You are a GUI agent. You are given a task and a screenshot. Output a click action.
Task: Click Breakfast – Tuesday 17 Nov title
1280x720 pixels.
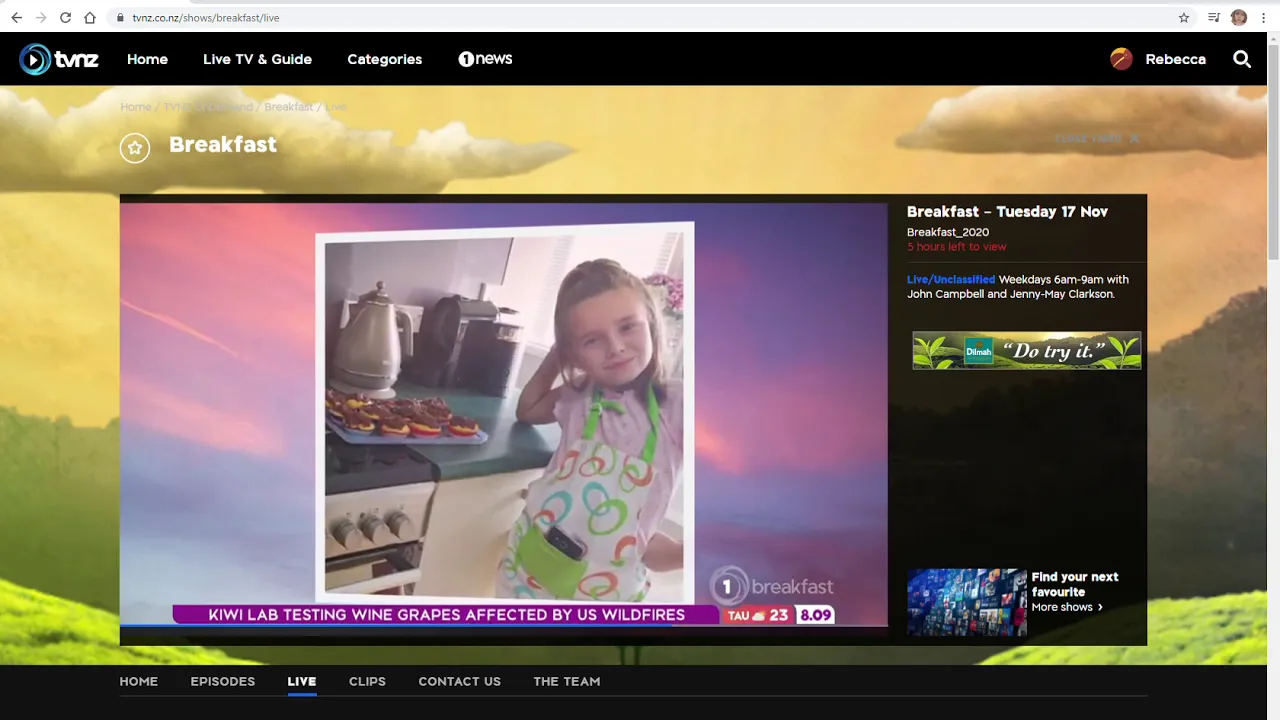coord(1007,212)
